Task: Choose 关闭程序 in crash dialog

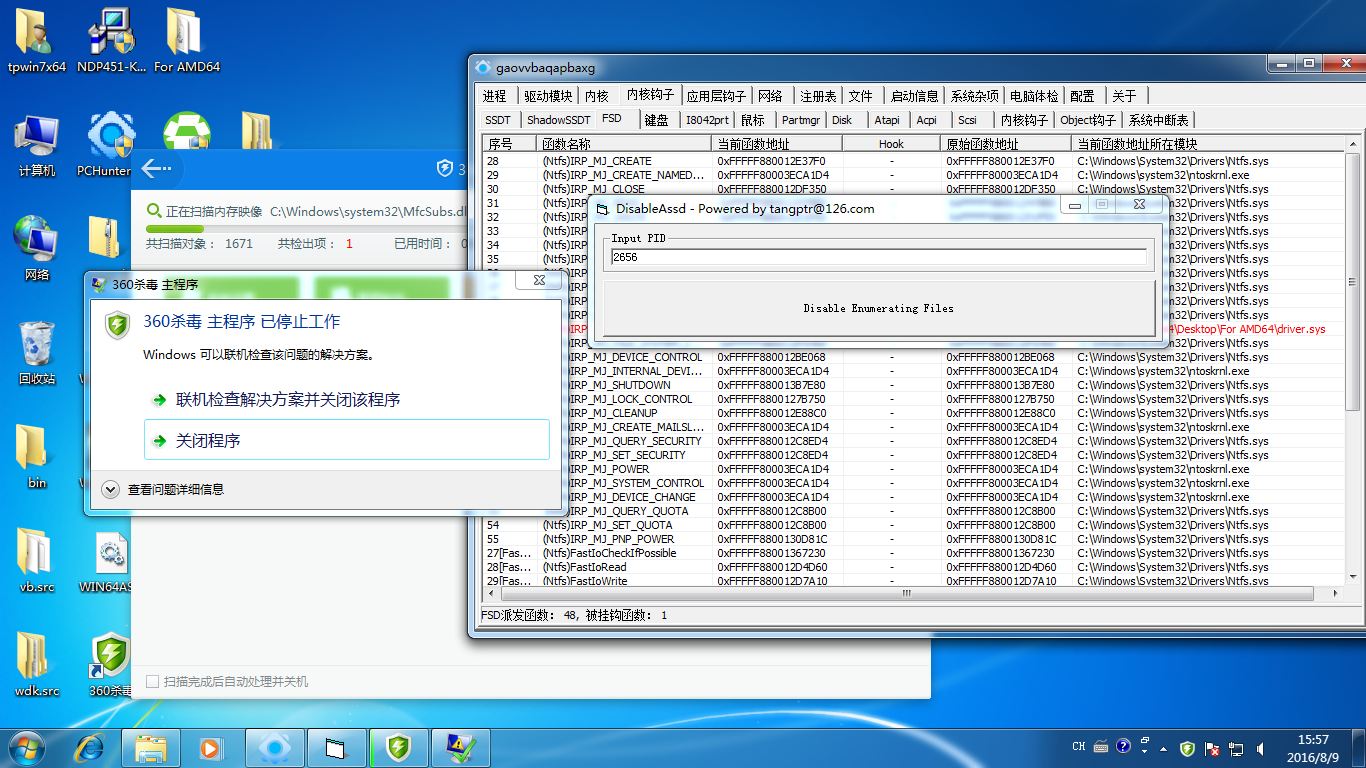Action: tap(347, 440)
